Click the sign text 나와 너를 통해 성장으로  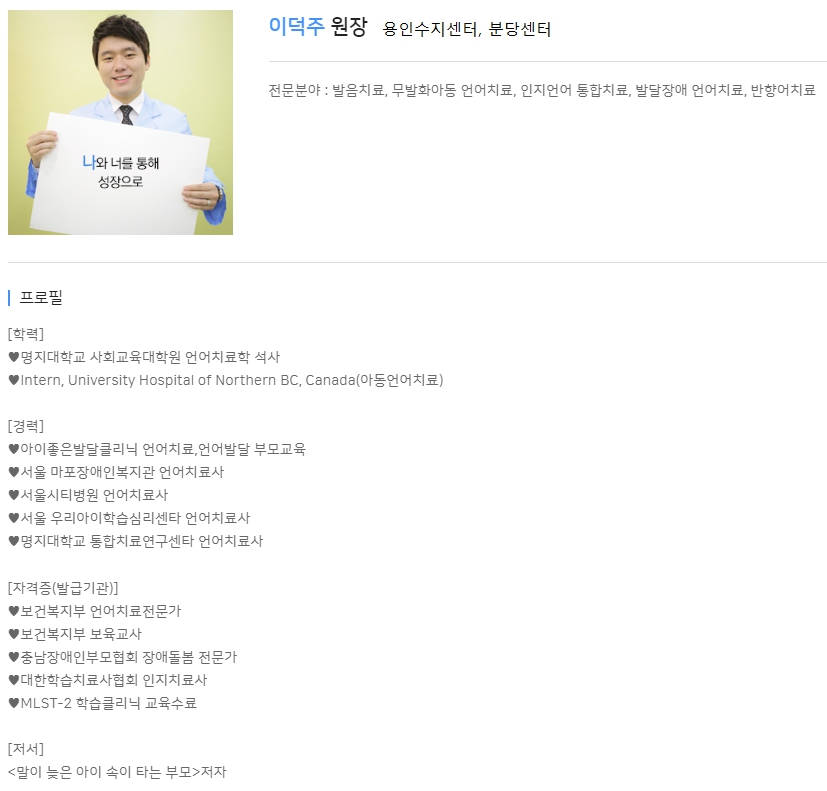coord(120,172)
